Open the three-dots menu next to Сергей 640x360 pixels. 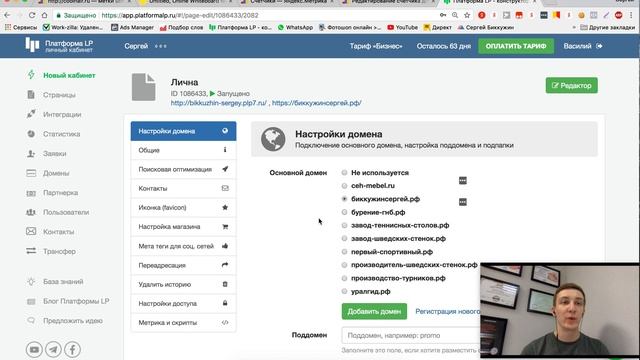(x=160, y=46)
